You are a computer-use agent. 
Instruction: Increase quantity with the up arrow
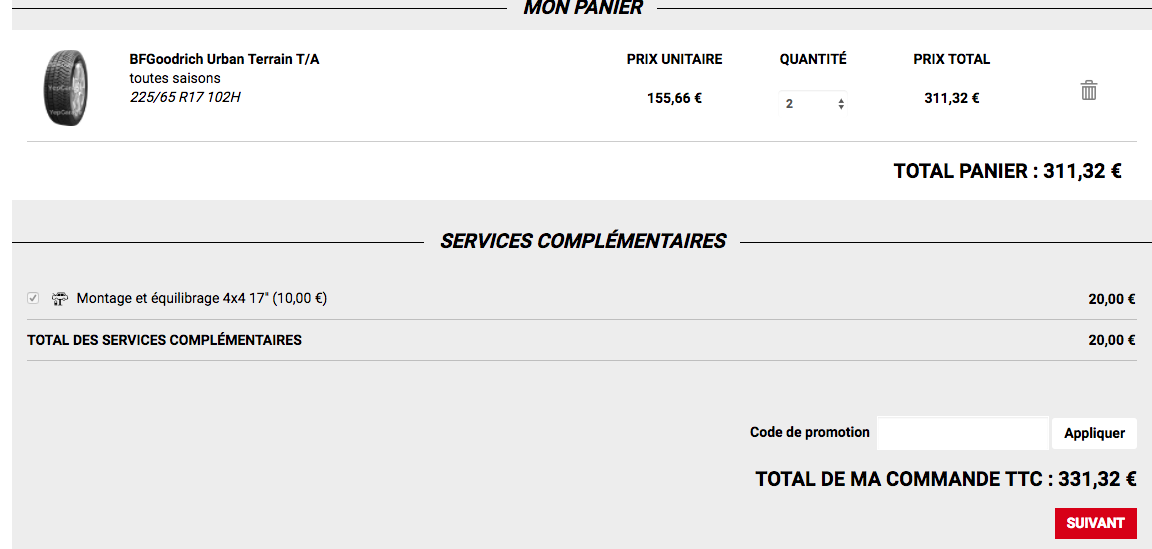pyautogui.click(x=840, y=100)
